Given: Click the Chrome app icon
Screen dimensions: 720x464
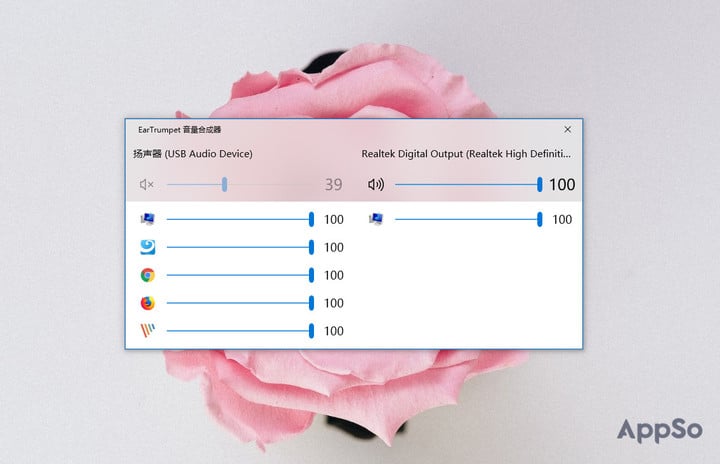Looking at the screenshot, I should coord(147,275).
